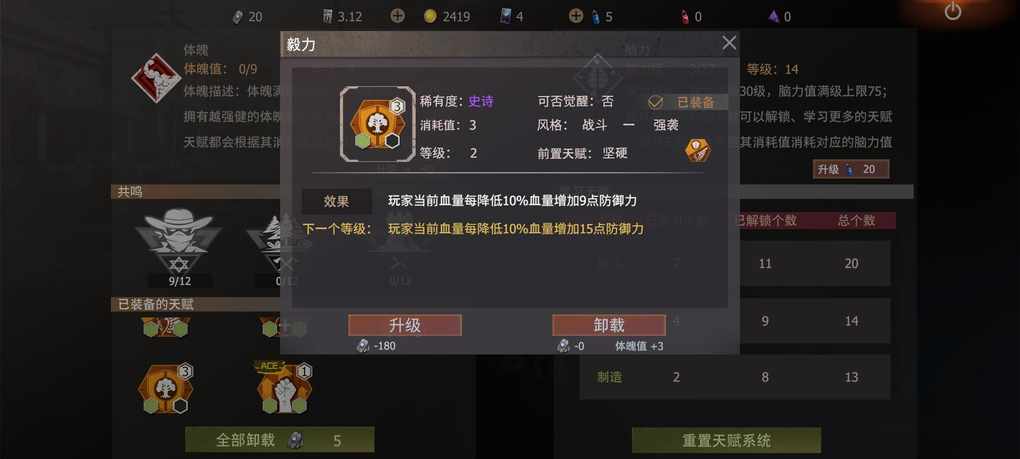Toggle the 已装备 equipped checkmark
The height and width of the screenshot is (459, 1020).
pos(655,102)
